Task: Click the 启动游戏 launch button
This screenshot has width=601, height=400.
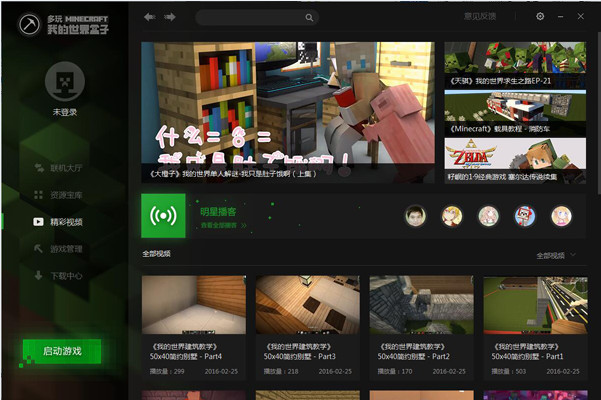Action: point(62,351)
